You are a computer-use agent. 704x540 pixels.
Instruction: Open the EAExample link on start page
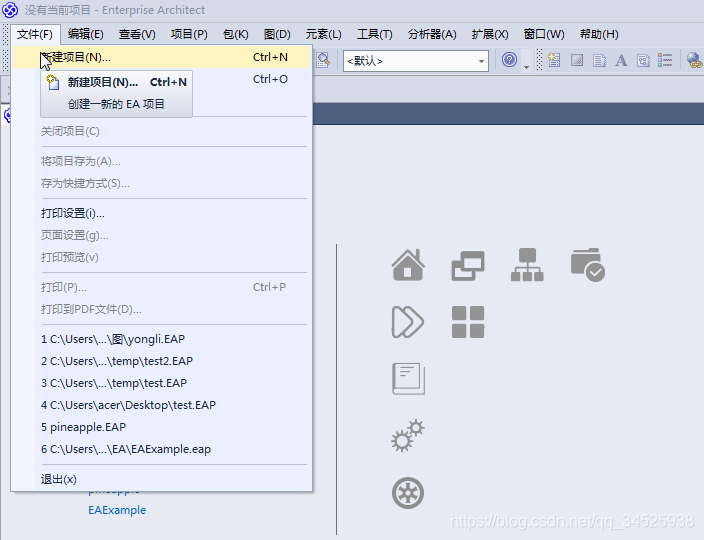coord(117,510)
